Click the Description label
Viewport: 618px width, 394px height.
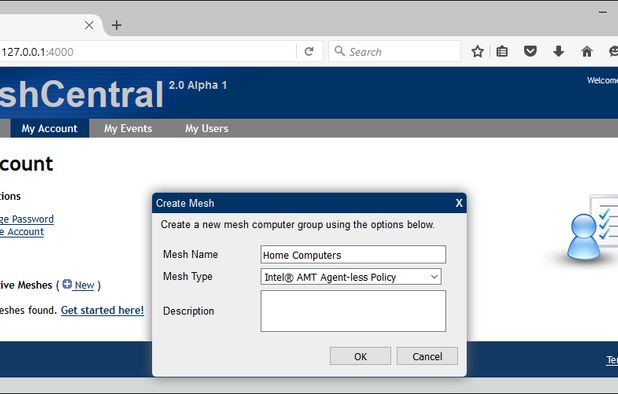[x=188, y=311]
